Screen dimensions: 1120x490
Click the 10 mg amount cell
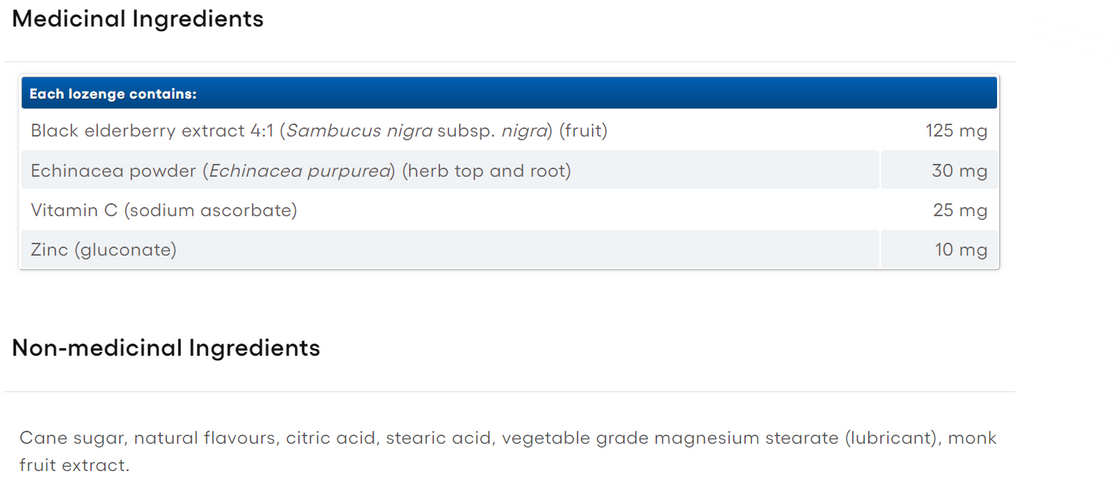961,250
